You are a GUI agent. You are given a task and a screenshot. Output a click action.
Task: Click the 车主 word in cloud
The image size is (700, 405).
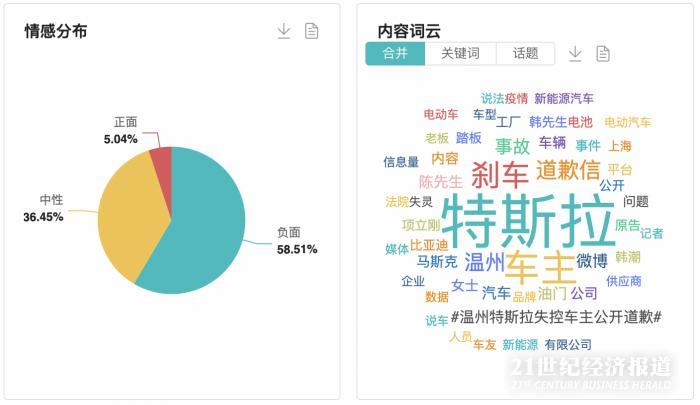pyautogui.click(x=540, y=267)
